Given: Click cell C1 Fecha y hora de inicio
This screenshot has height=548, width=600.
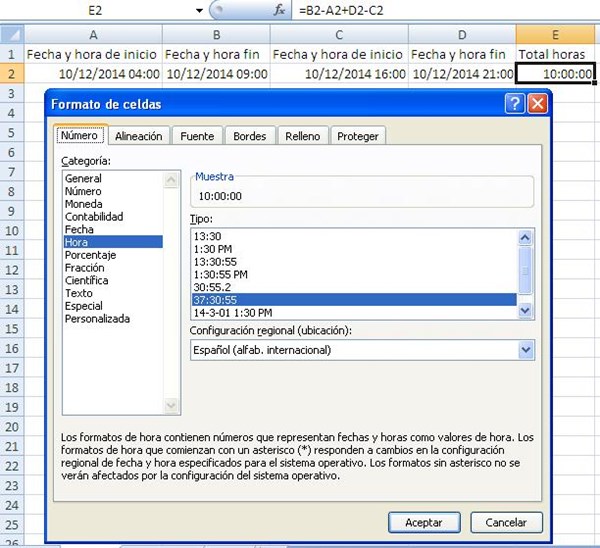Looking at the screenshot, I should 339,54.
